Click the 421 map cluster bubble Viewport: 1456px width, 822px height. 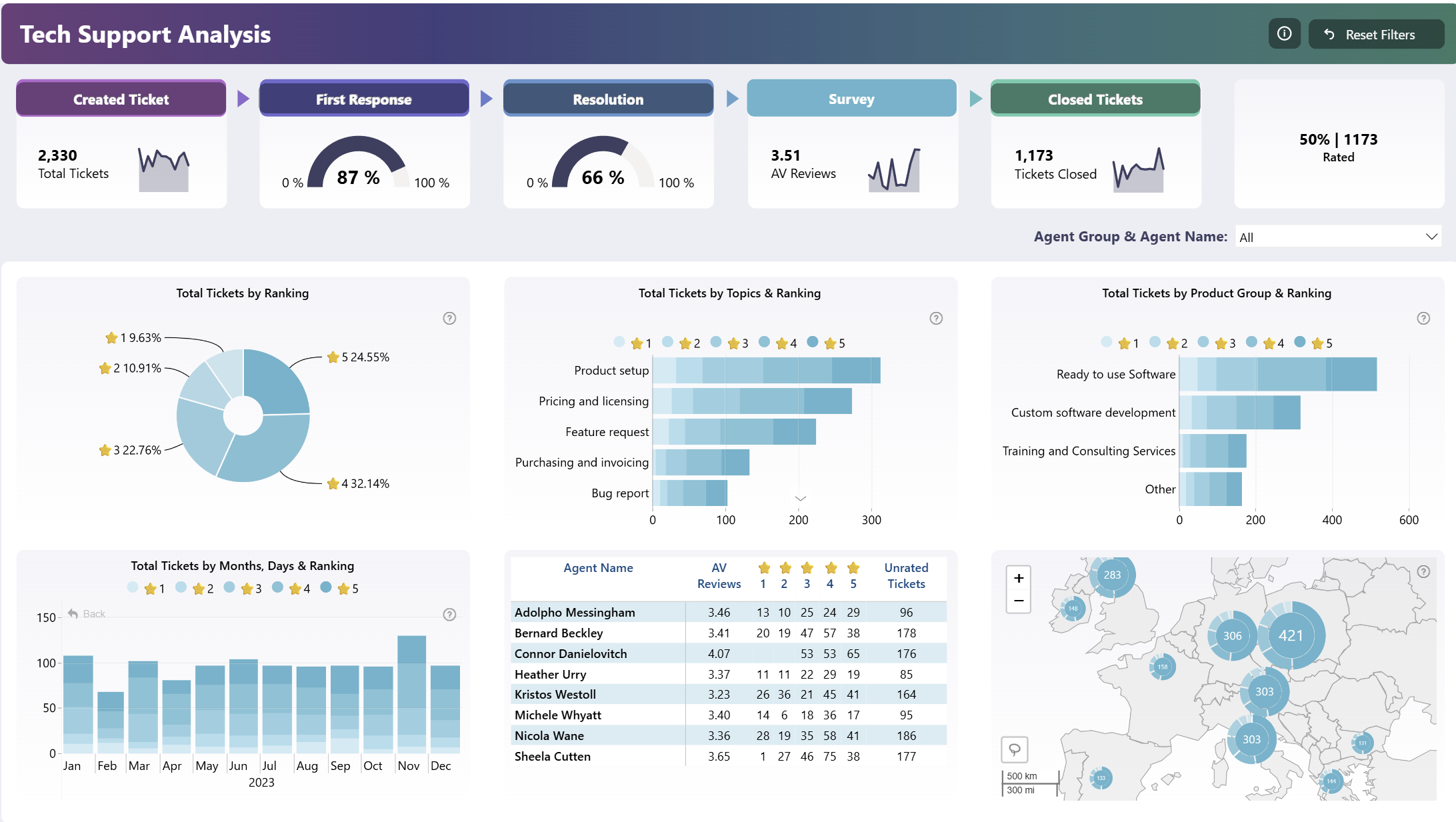(x=1291, y=635)
